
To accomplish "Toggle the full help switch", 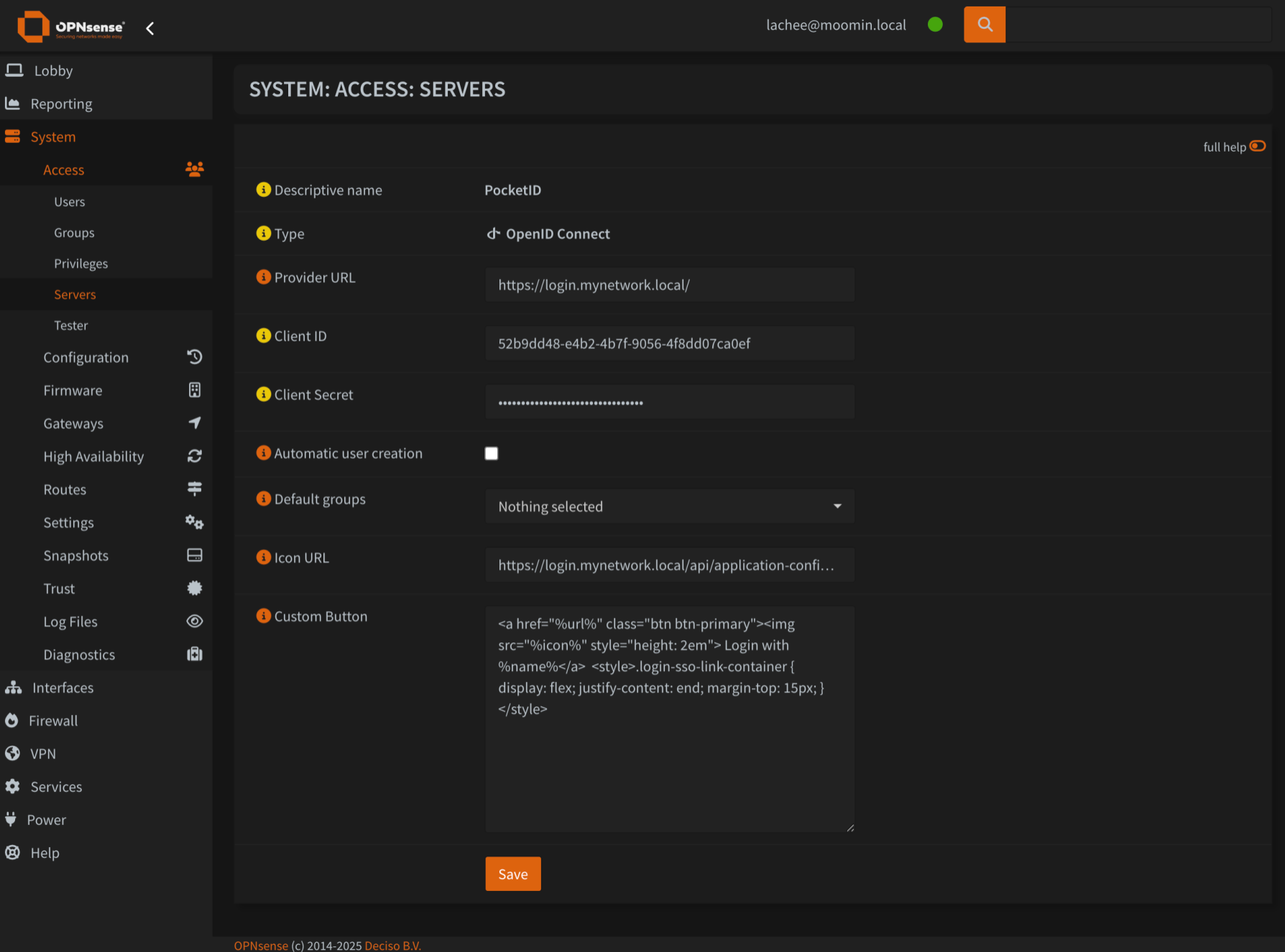I will coord(1258,146).
